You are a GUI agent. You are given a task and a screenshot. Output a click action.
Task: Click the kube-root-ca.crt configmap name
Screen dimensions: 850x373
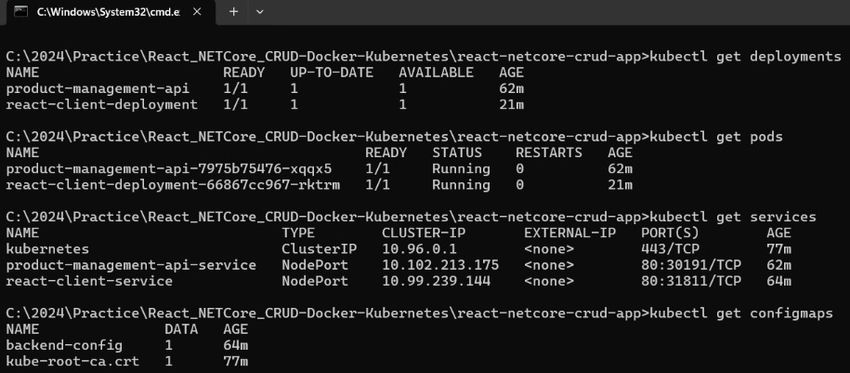point(73,362)
